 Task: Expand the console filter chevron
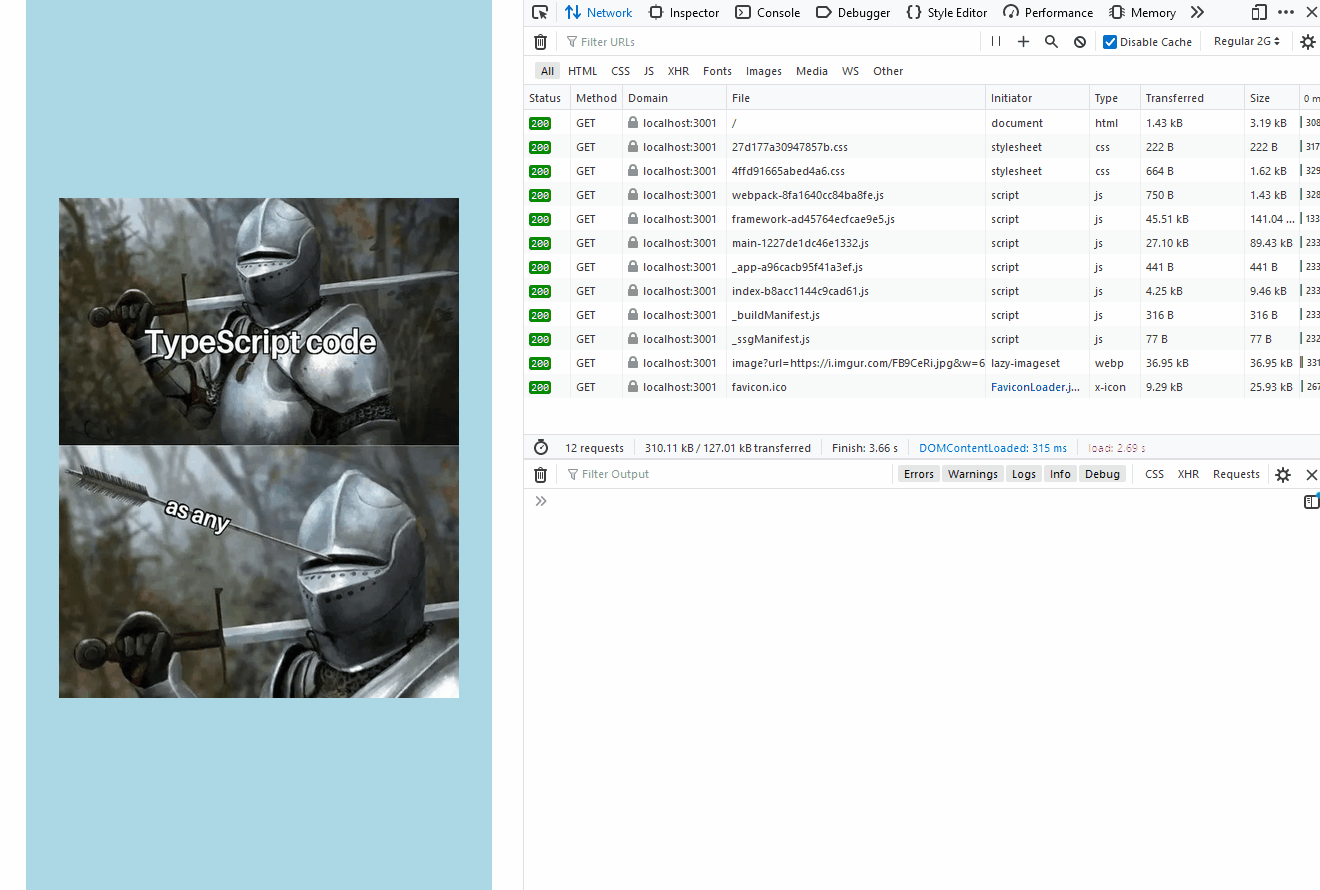point(540,500)
